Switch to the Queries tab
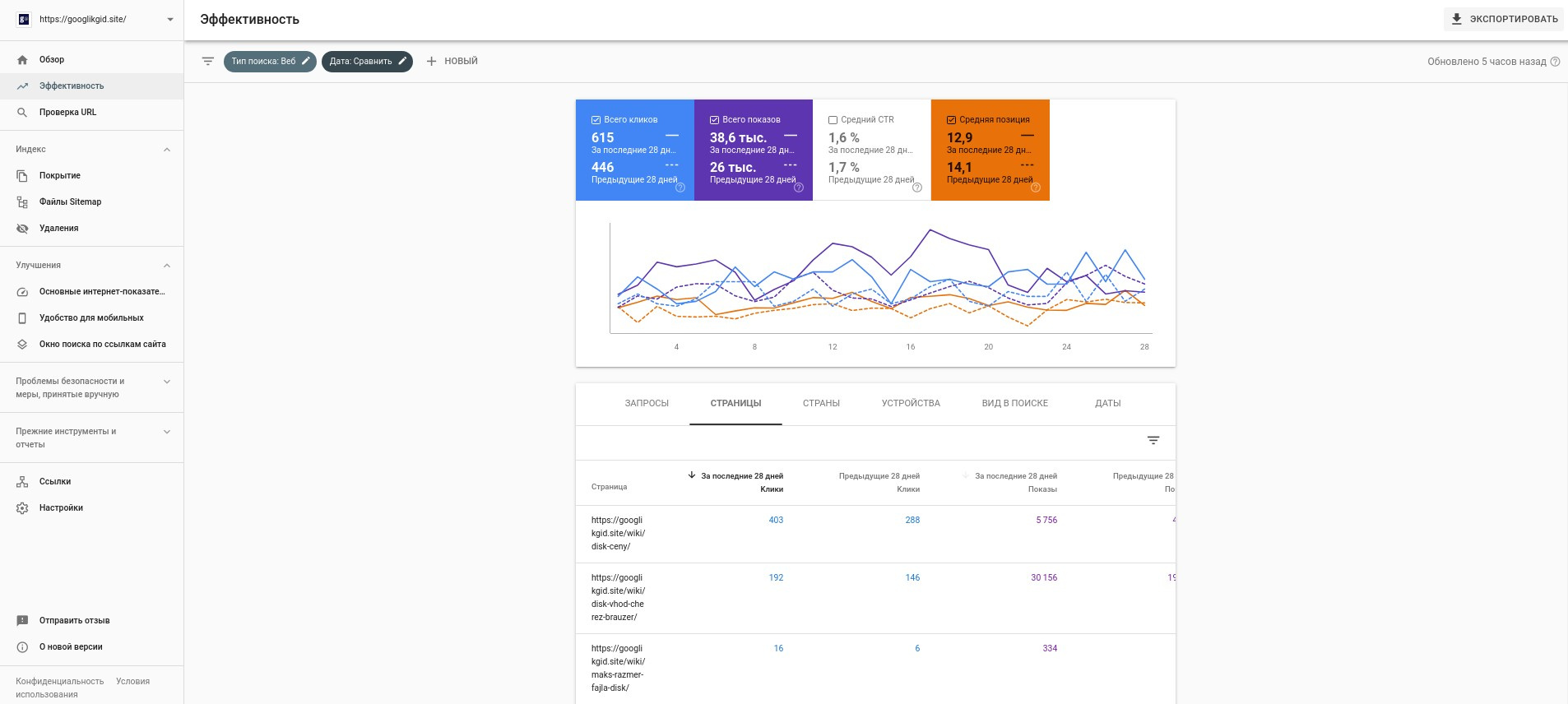Image resolution: width=1568 pixels, height=704 pixels. (x=647, y=404)
